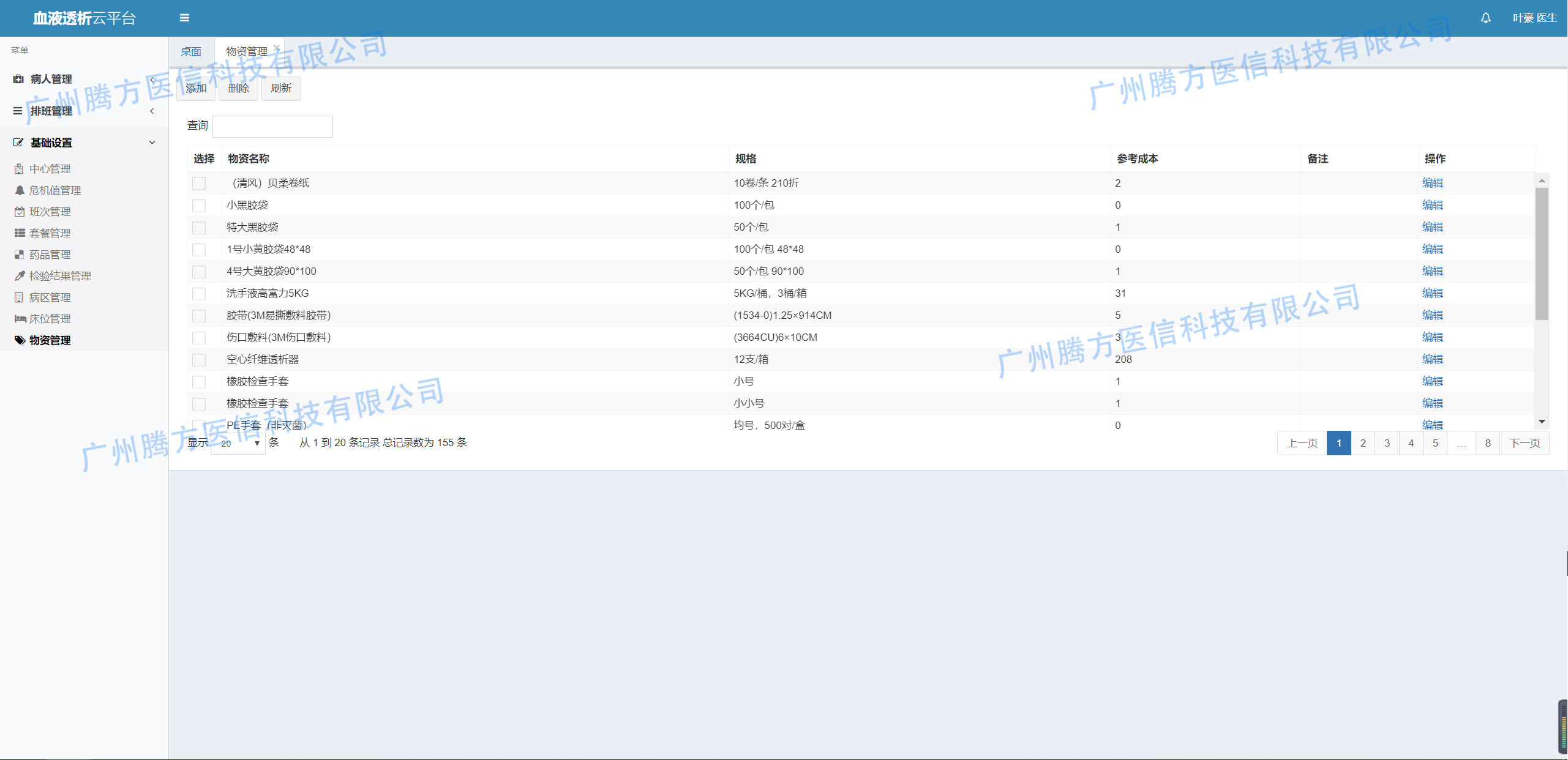
Task: Tick the 空心纤维透析器 checkbox
Action: (x=199, y=360)
